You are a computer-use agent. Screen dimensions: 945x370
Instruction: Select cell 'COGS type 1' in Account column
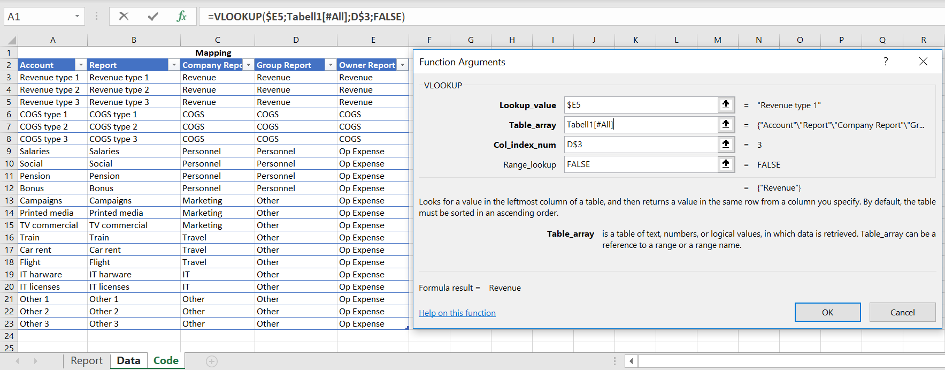tap(52, 114)
